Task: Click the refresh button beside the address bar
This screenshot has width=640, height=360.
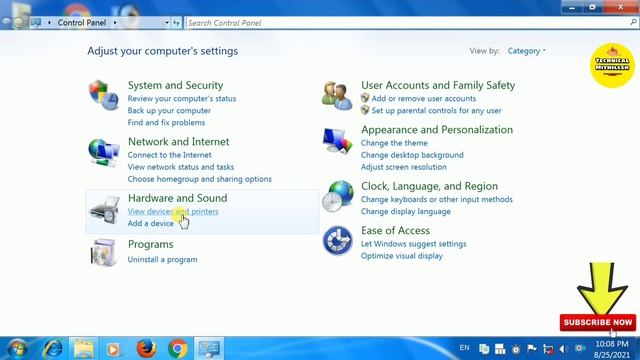Action: tap(176, 23)
